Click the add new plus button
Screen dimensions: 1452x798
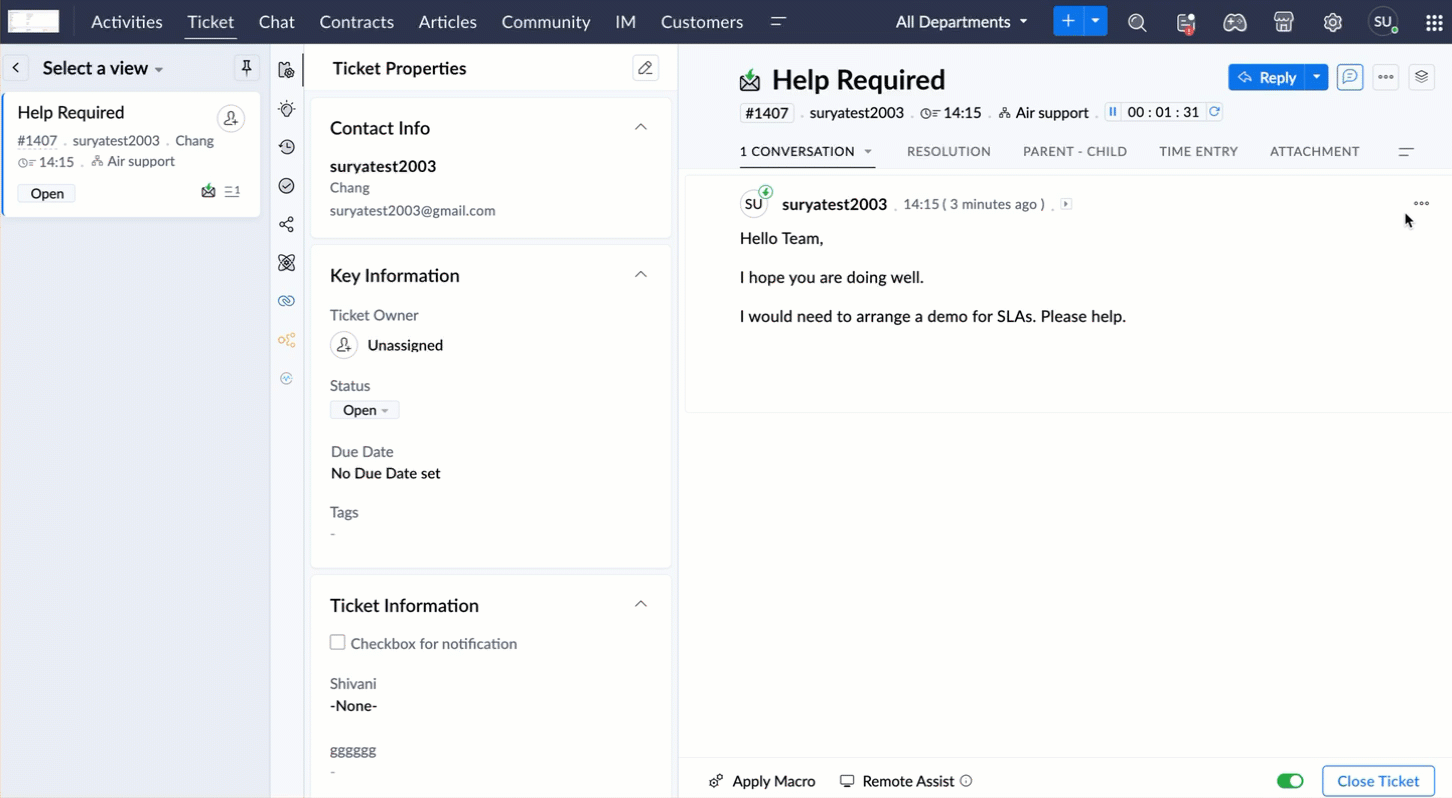point(1068,21)
